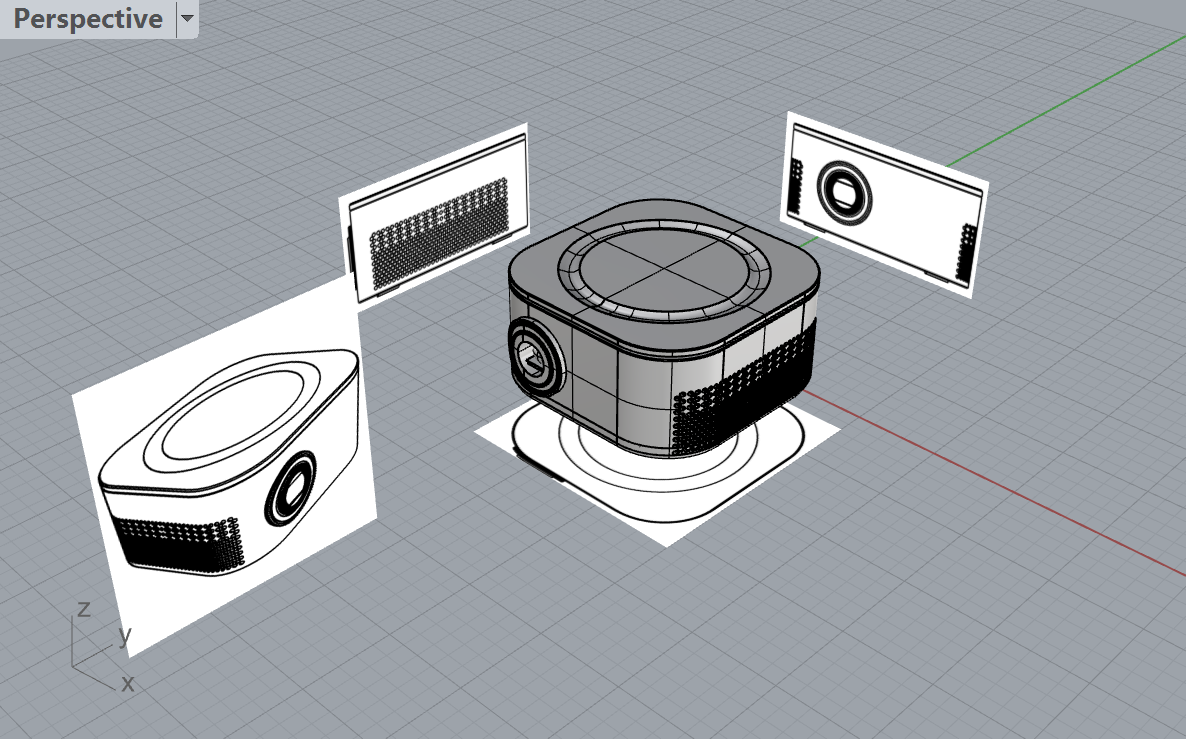Click the lens circle in the left sketch image
The height and width of the screenshot is (739, 1186).
point(290,489)
